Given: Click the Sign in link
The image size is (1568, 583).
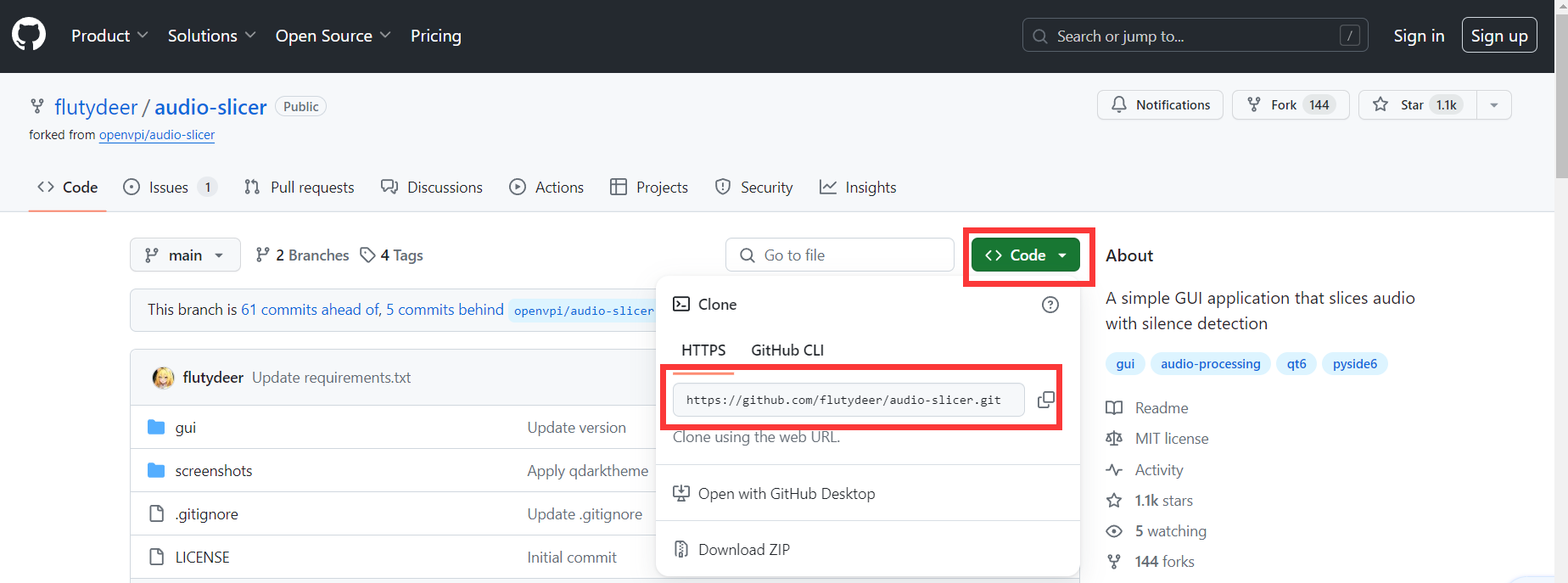Looking at the screenshot, I should [x=1419, y=36].
